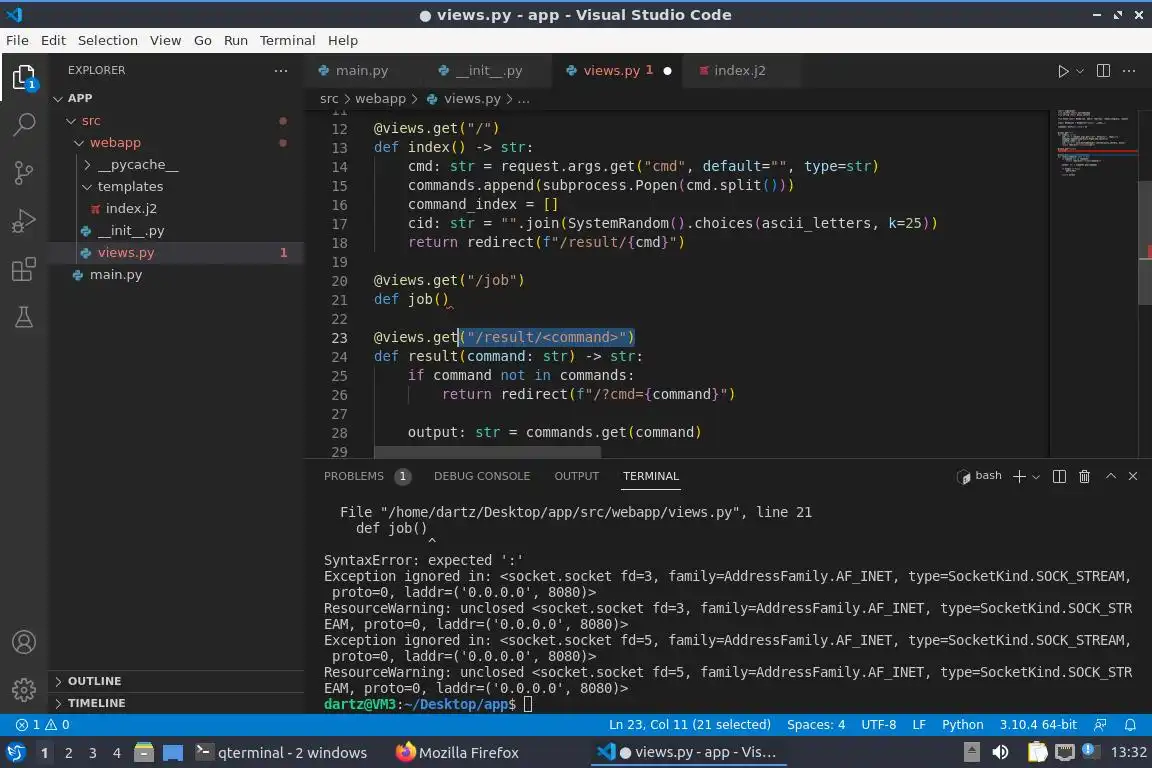Click the editor minimap code overview

[1092, 143]
